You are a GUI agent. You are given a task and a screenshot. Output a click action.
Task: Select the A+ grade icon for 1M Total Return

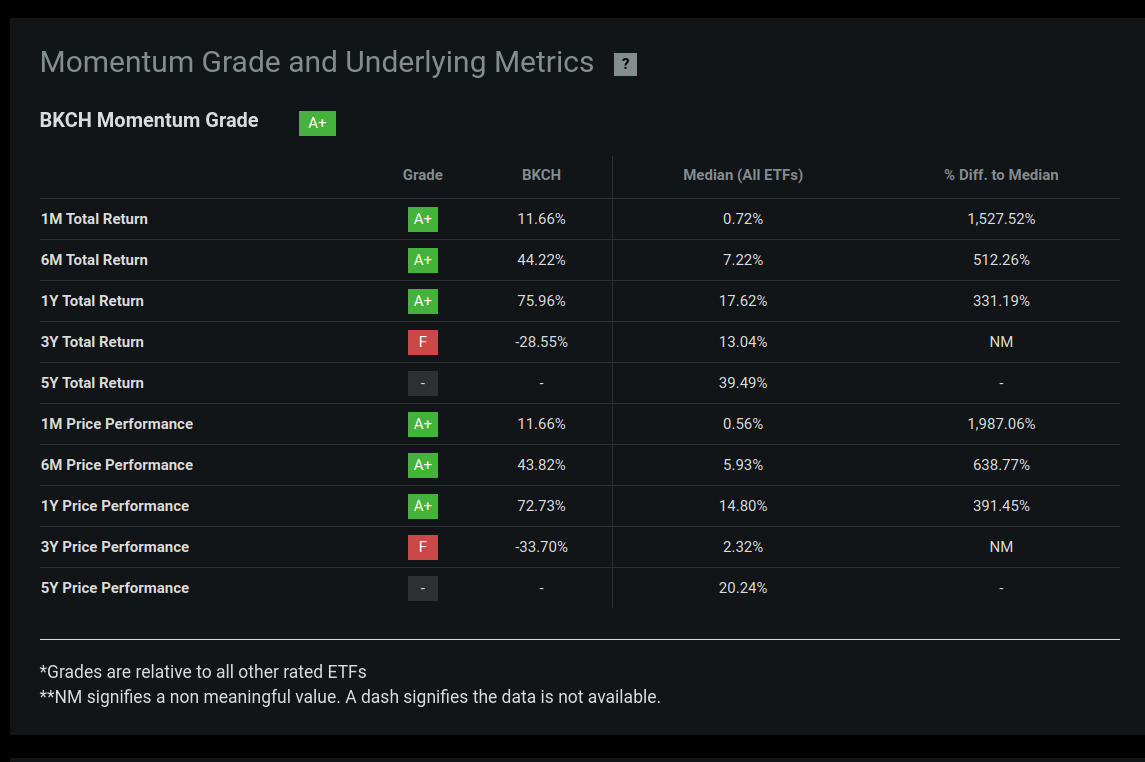coord(422,219)
